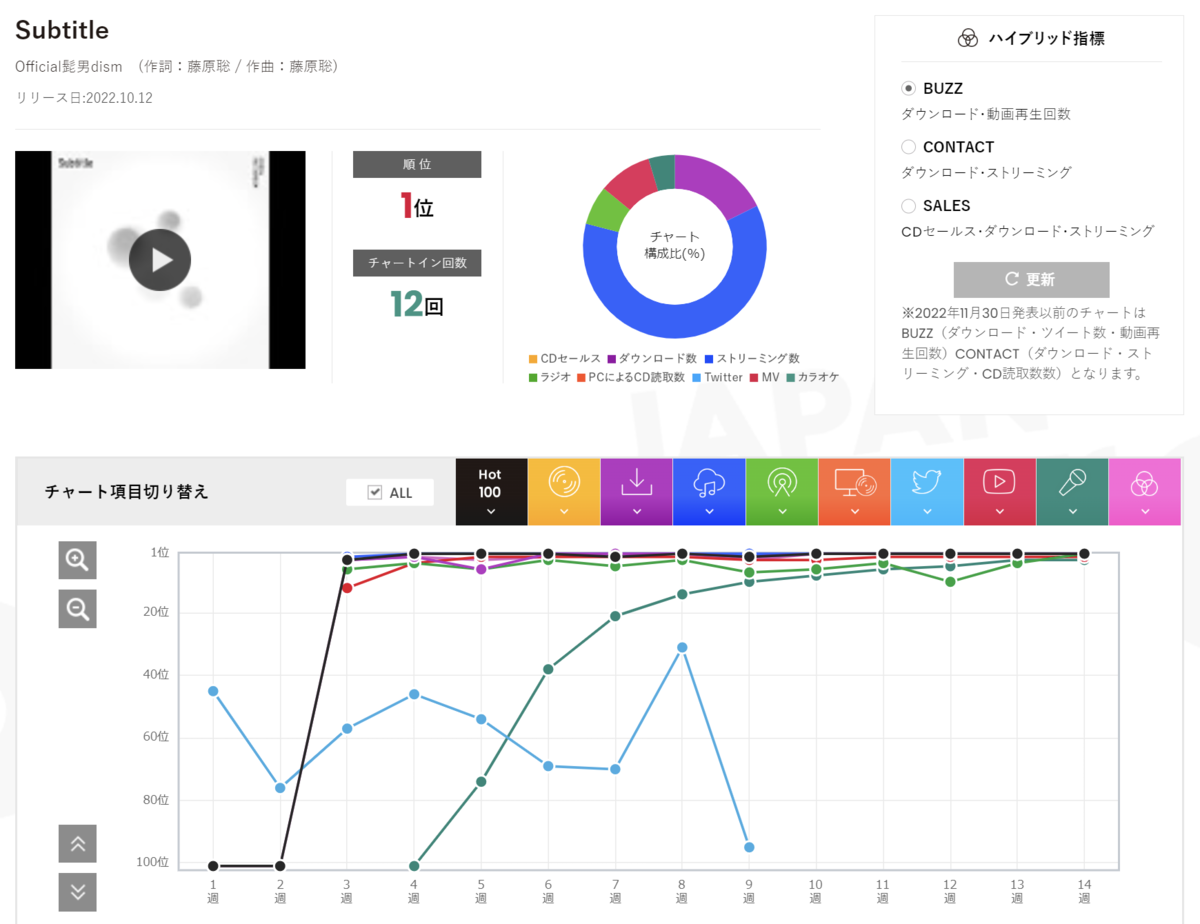The height and width of the screenshot is (924, 1200).
Task: Select the karaoke microphone icon tab
Action: pyautogui.click(x=1073, y=492)
